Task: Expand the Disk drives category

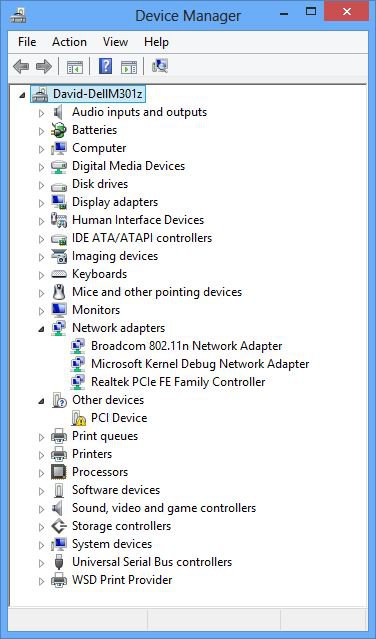Action: coord(41,185)
